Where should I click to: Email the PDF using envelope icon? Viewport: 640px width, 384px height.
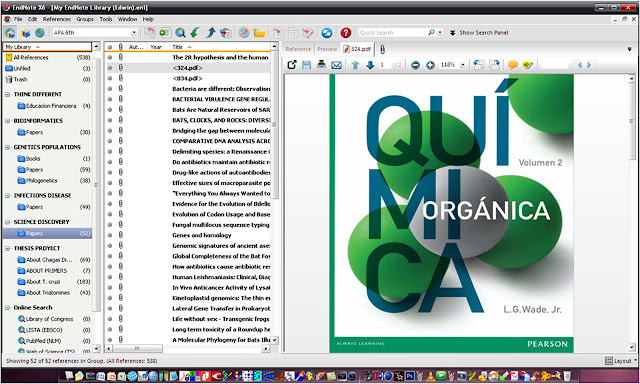[336, 65]
